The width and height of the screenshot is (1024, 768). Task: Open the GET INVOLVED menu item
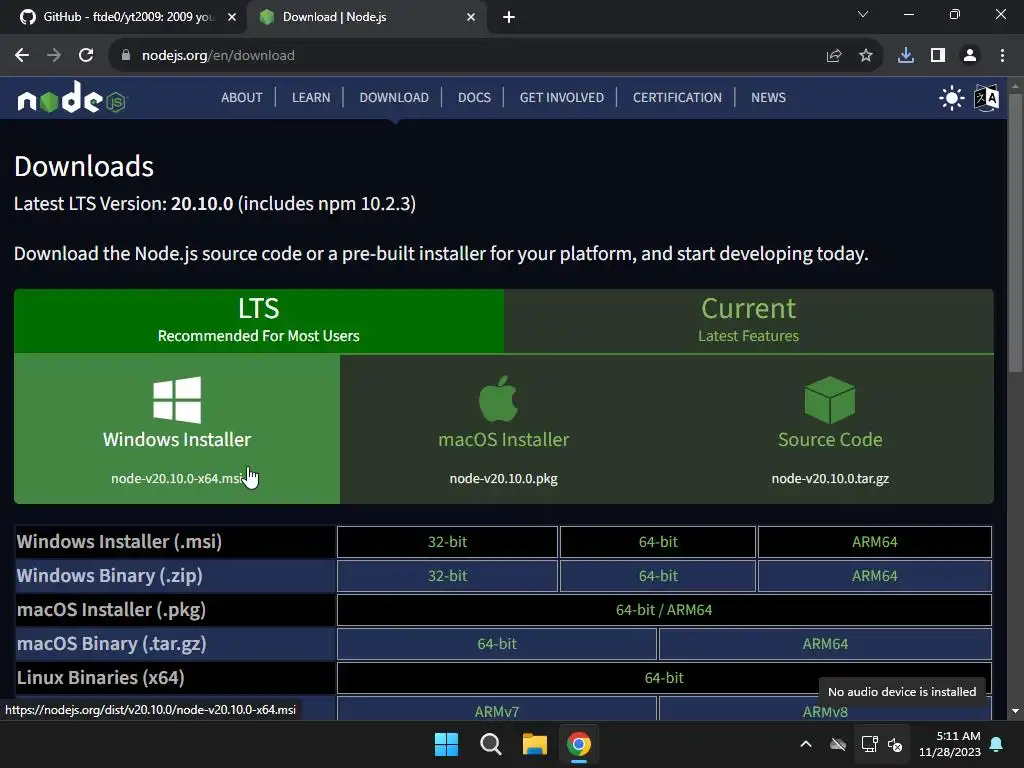tap(562, 97)
